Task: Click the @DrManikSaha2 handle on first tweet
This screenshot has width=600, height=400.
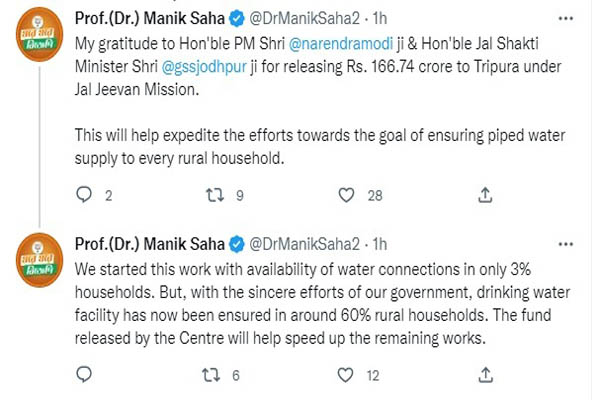Action: [x=305, y=18]
